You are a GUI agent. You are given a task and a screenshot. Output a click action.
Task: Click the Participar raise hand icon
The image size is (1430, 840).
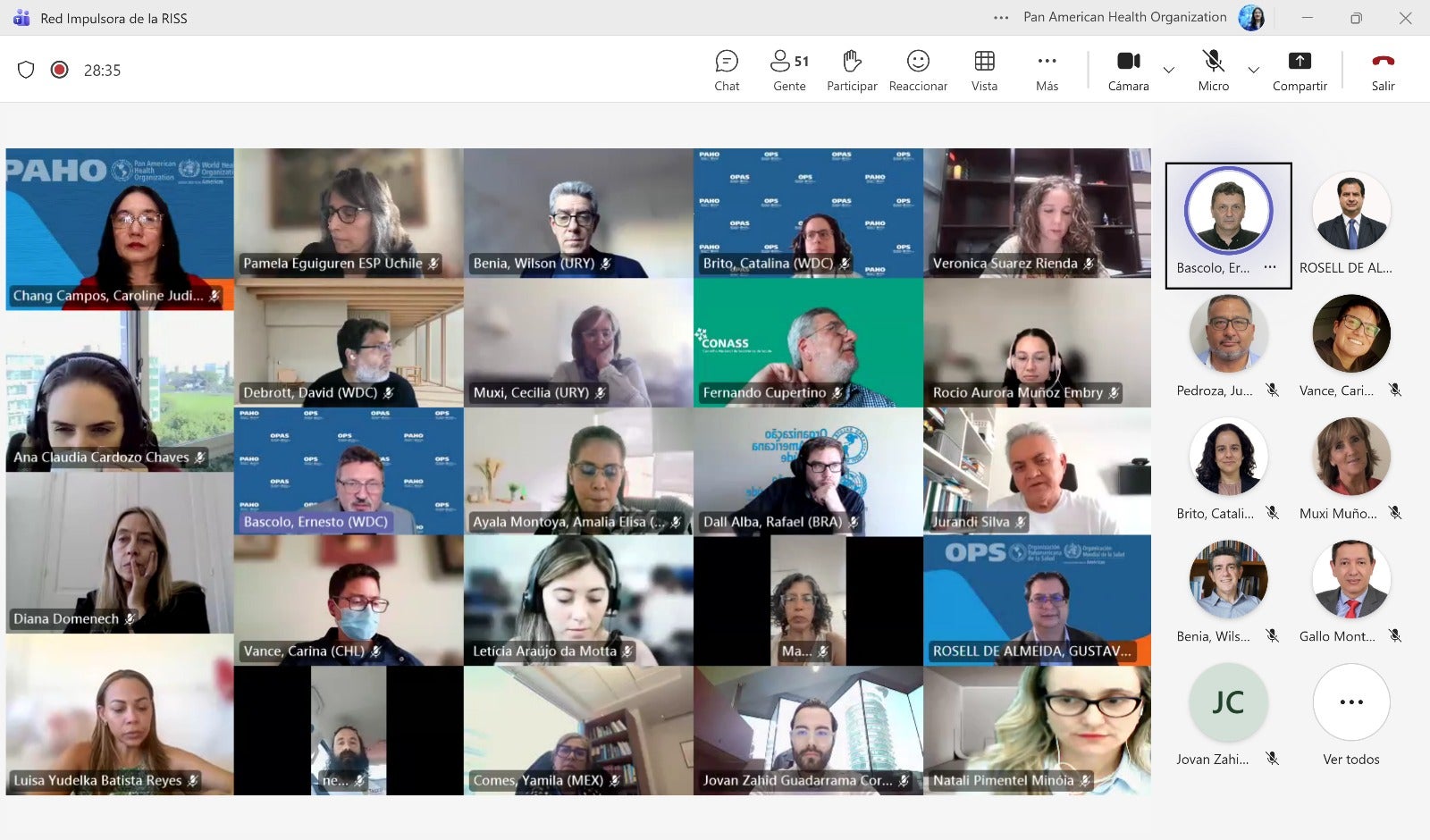852,71
